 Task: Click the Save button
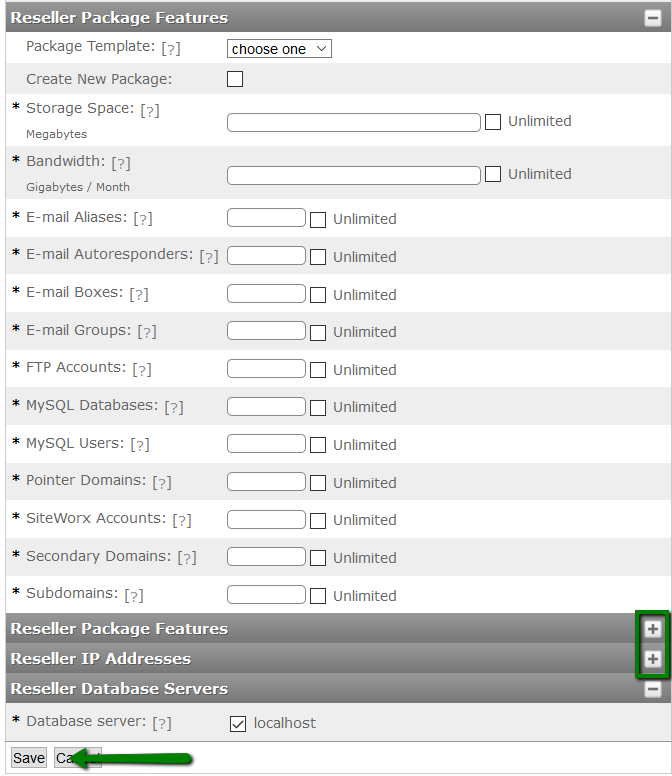click(29, 758)
